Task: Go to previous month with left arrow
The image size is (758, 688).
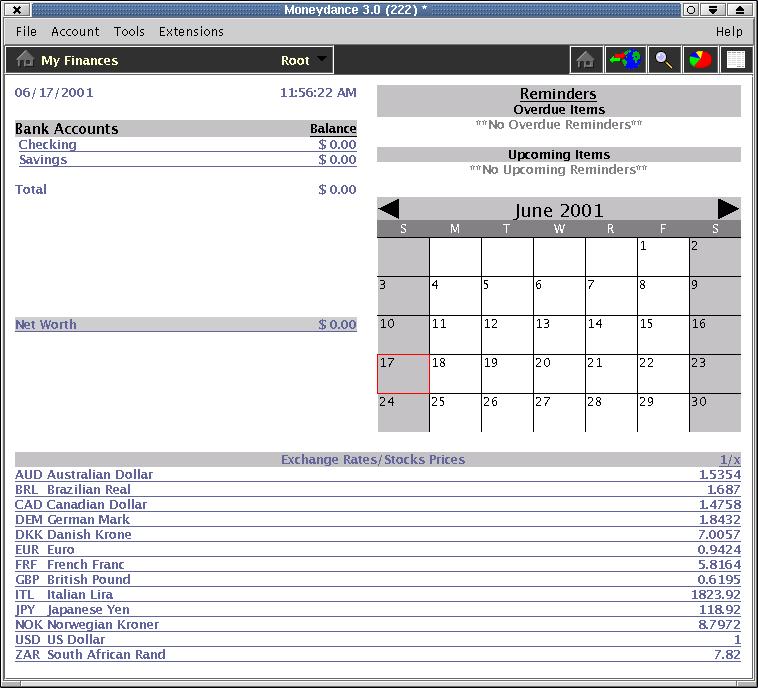Action: pos(389,209)
